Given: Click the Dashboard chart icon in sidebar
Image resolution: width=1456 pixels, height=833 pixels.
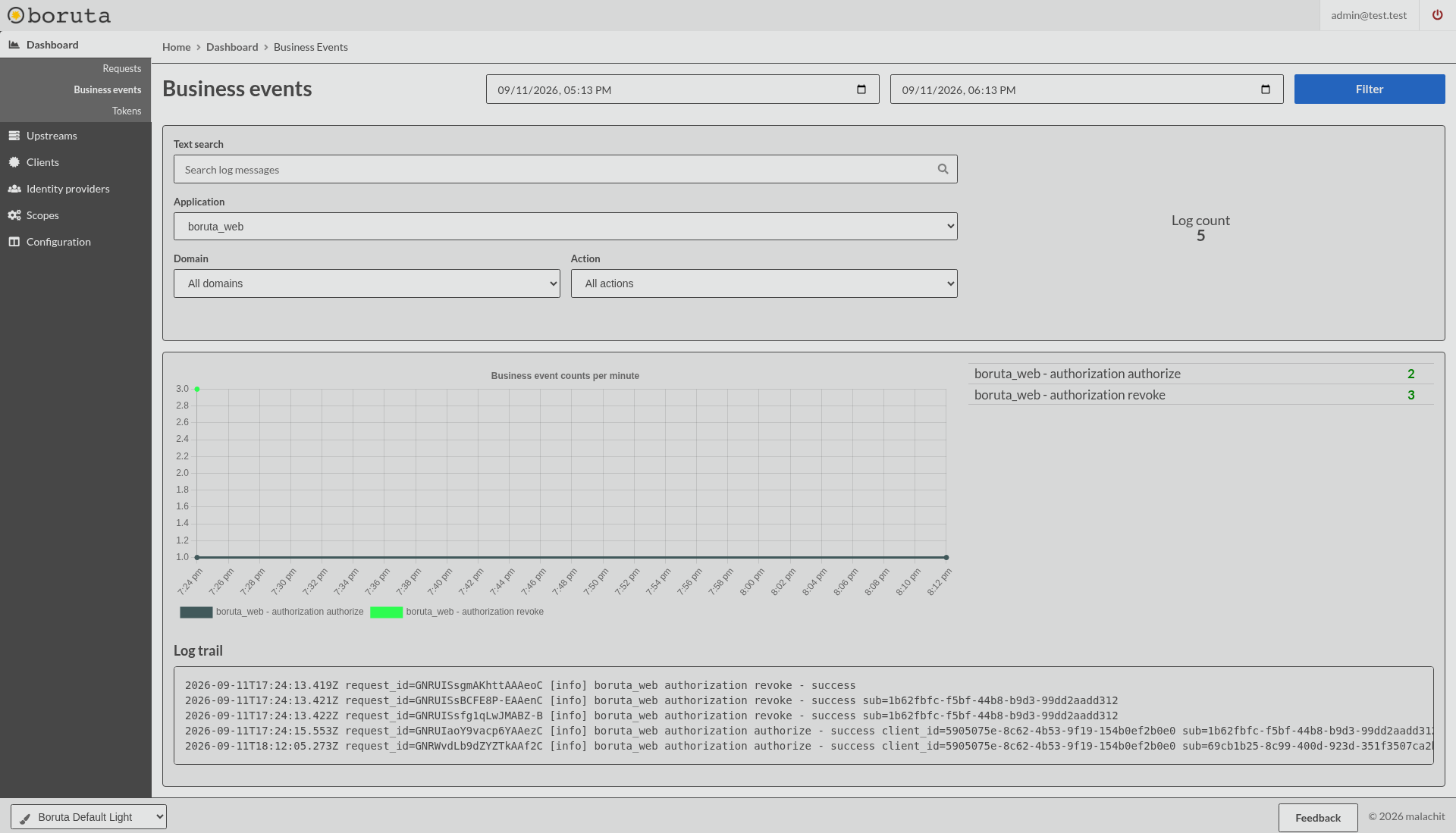Looking at the screenshot, I should tap(14, 45).
